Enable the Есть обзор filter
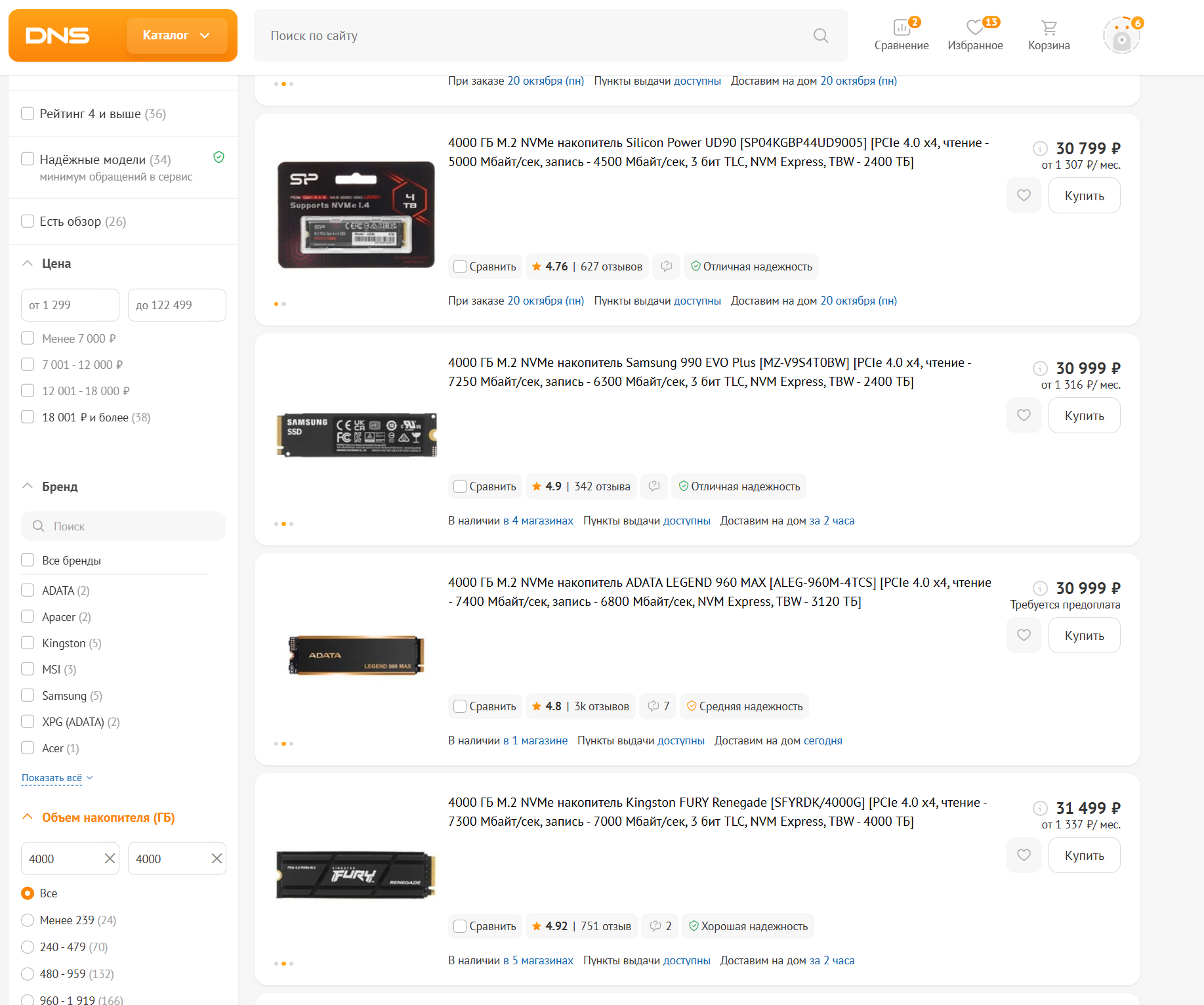The width and height of the screenshot is (1204, 1005). pos(28,221)
